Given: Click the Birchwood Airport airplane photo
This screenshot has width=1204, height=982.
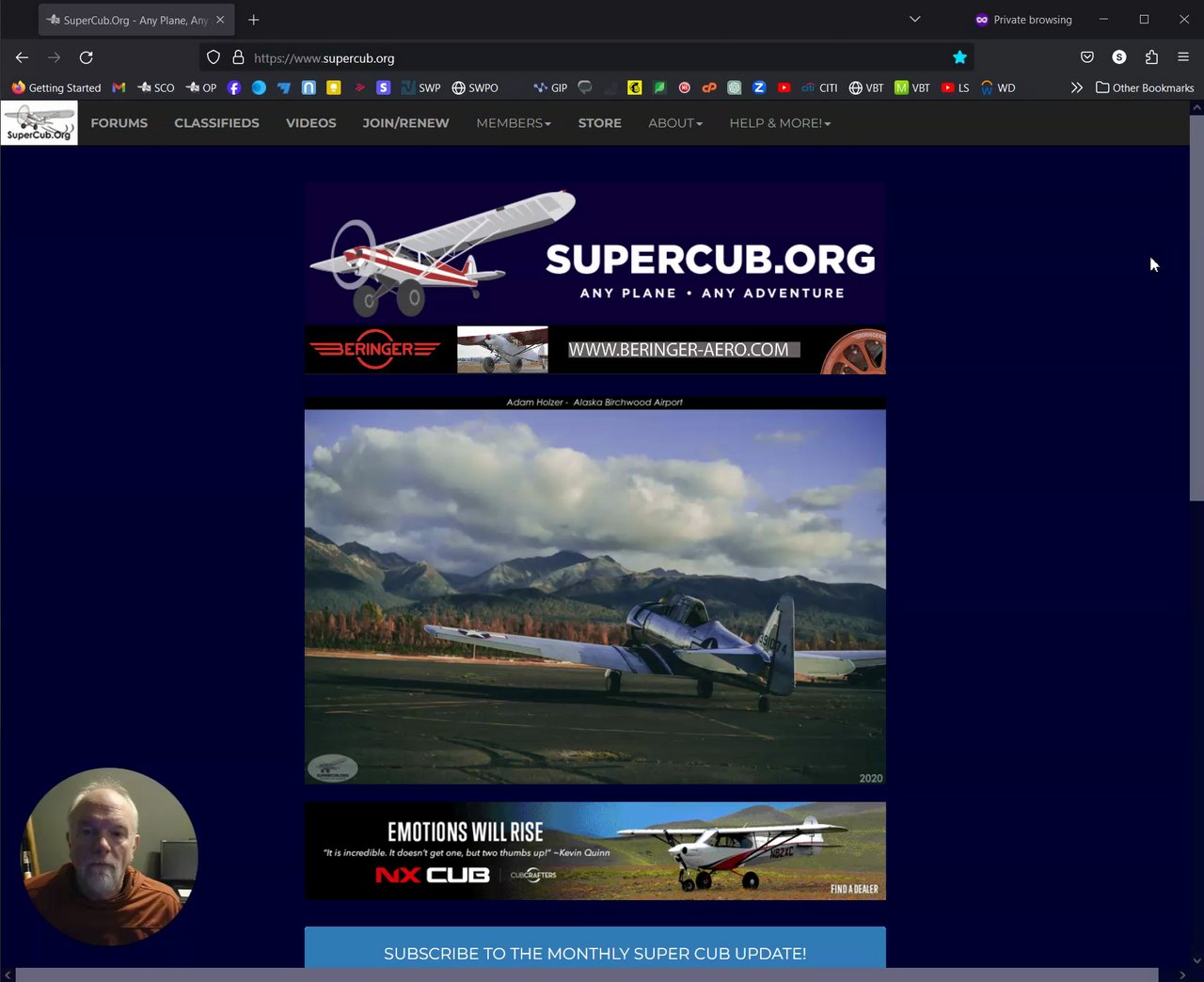Looking at the screenshot, I should [x=595, y=590].
